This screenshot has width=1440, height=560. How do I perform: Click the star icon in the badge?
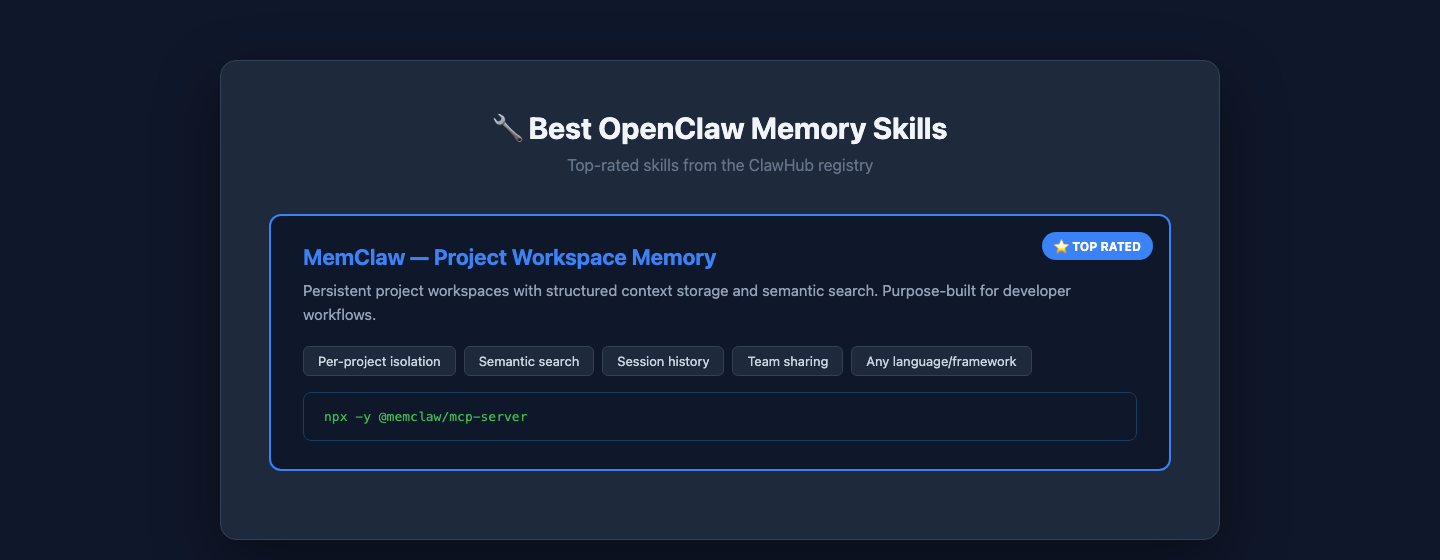(x=1061, y=247)
